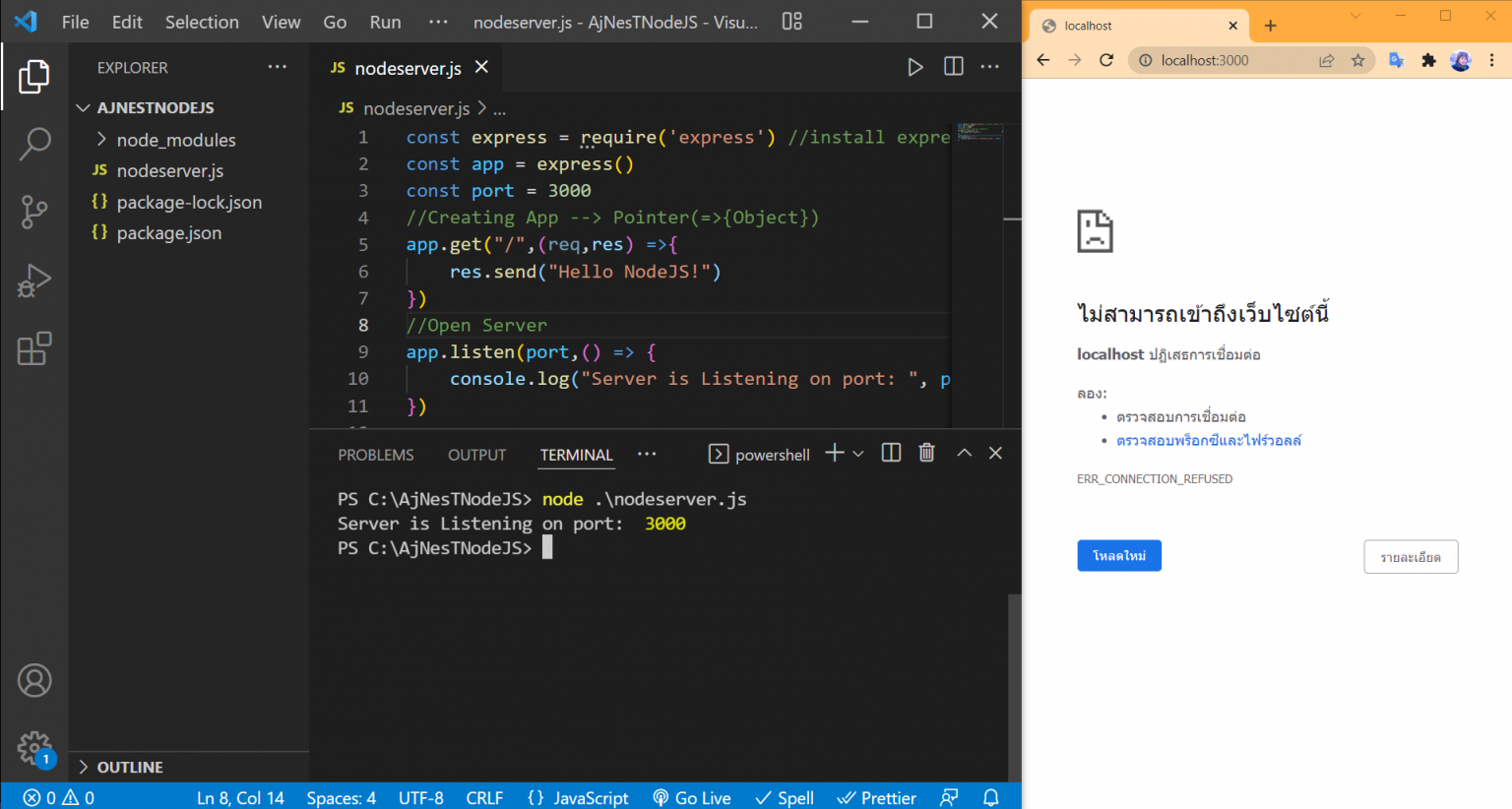Reload the localhost browser page
The width and height of the screenshot is (1512, 809).
tap(1106, 60)
